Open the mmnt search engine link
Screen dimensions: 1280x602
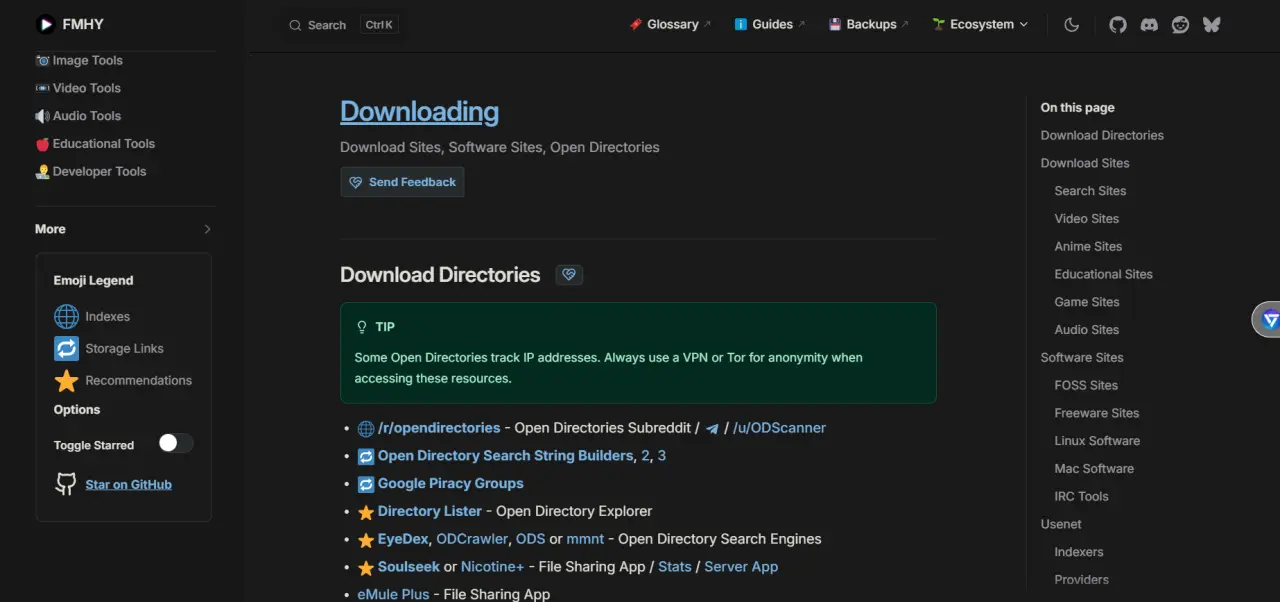click(585, 540)
